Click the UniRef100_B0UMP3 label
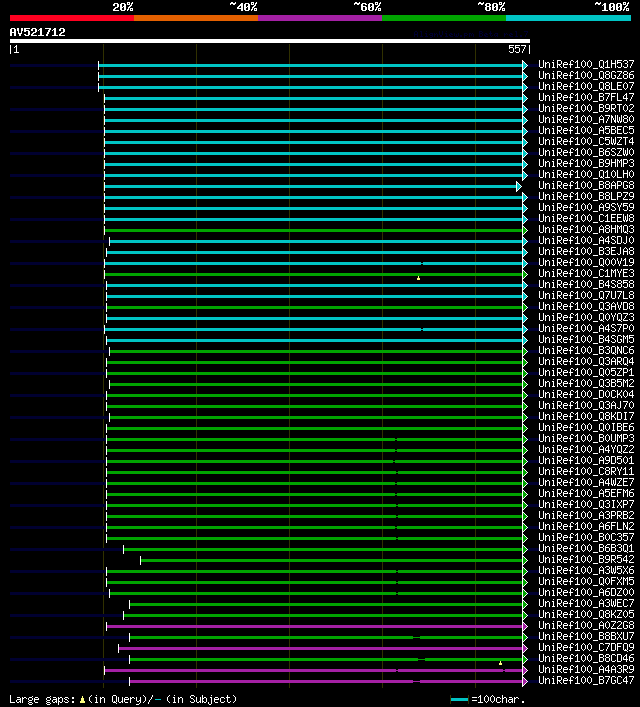The height and width of the screenshot is (707, 640). tap(586, 439)
